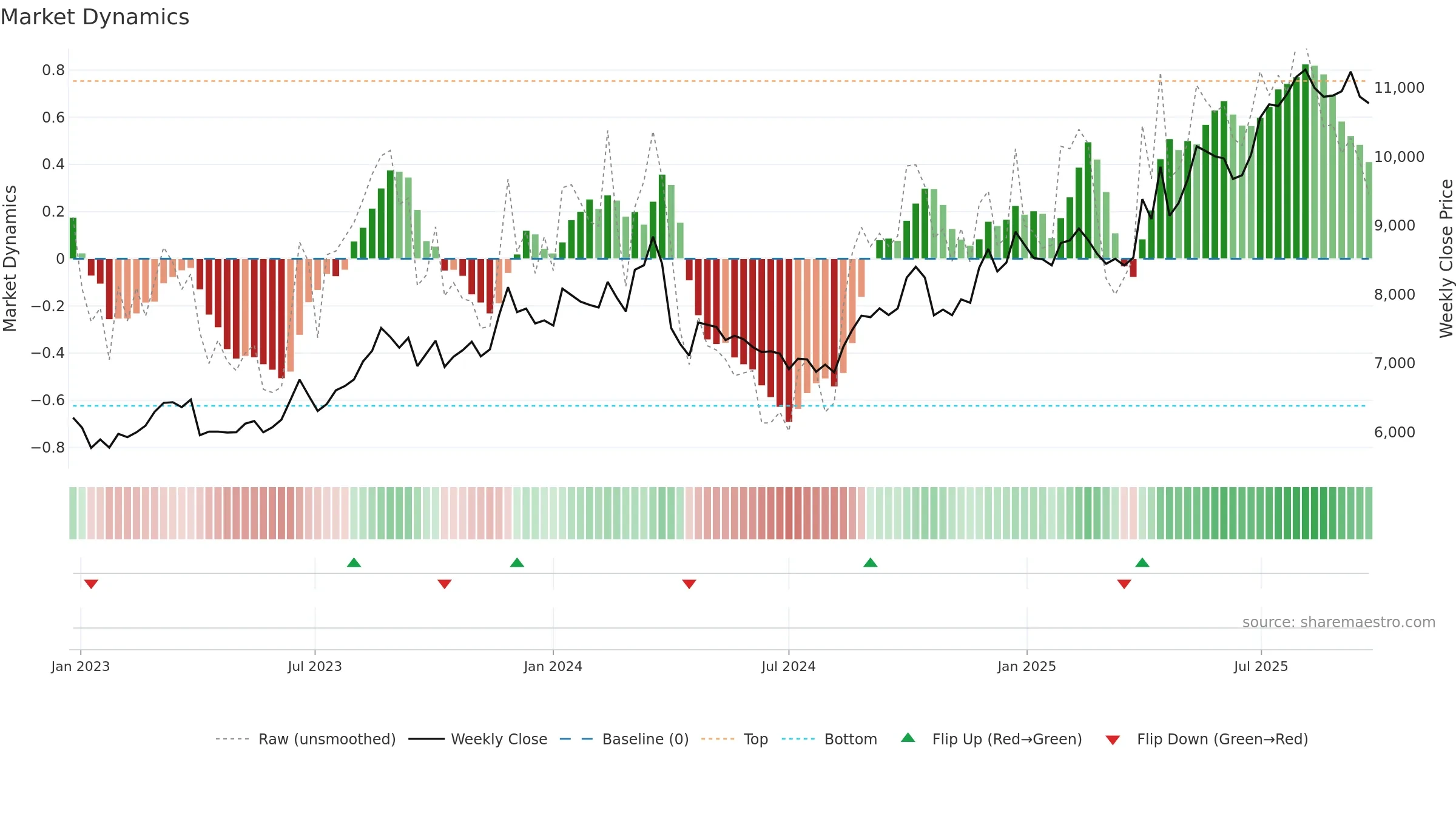Click the Jul 2023 x-axis label
Image resolution: width=1456 pixels, height=819 pixels.
coord(315,666)
